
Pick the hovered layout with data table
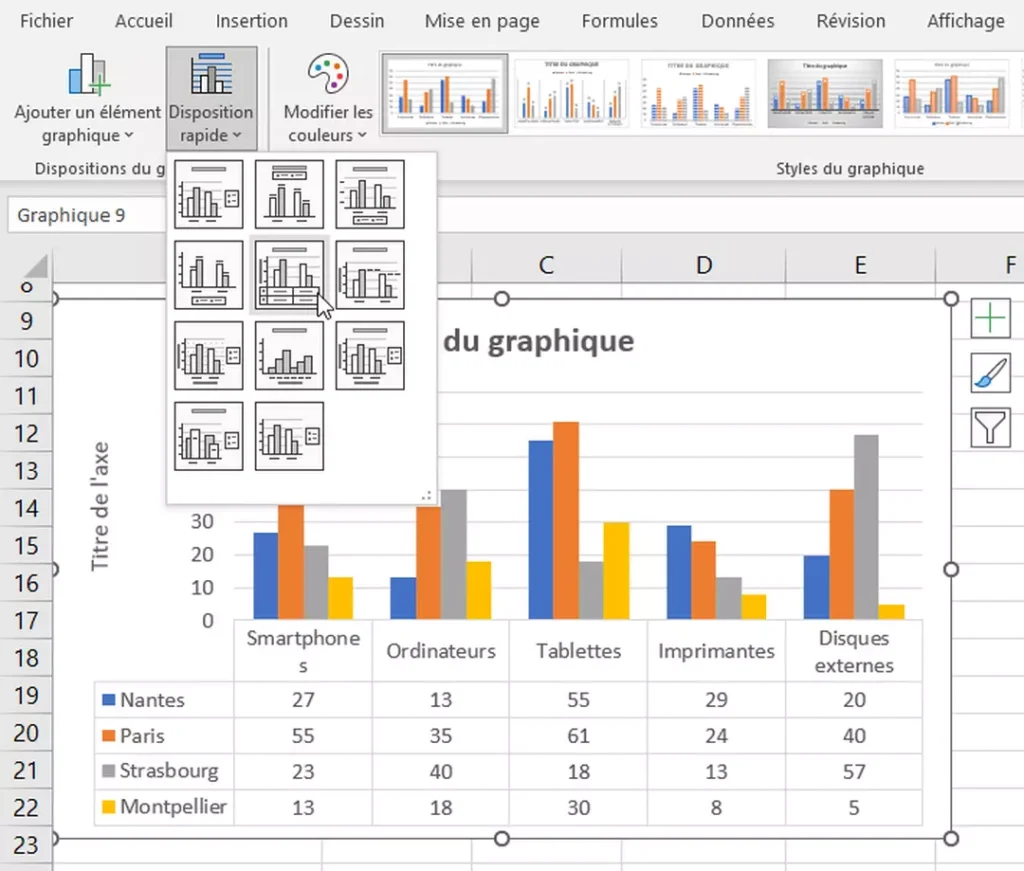point(289,275)
